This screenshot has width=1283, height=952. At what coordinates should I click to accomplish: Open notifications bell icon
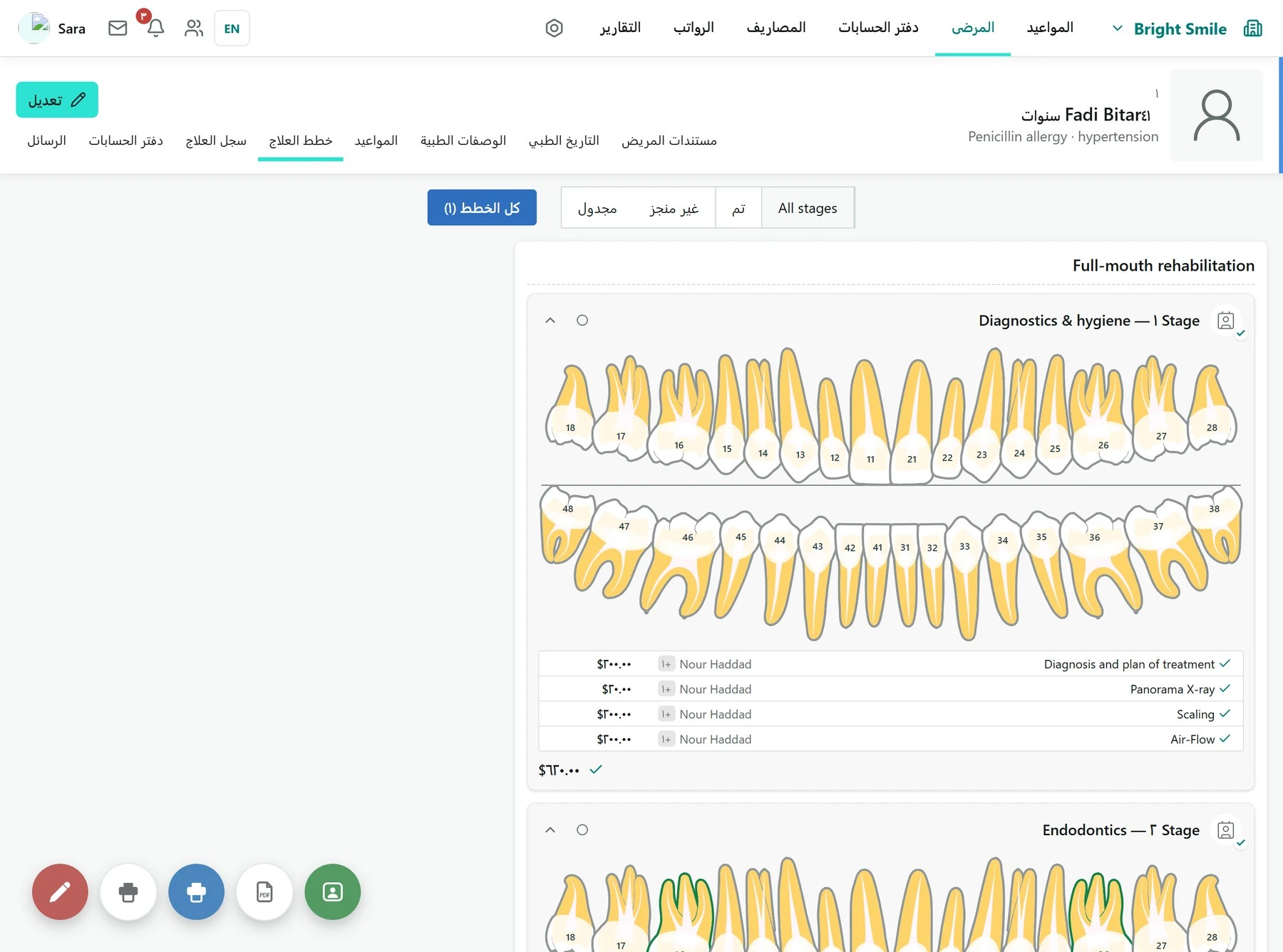point(155,28)
